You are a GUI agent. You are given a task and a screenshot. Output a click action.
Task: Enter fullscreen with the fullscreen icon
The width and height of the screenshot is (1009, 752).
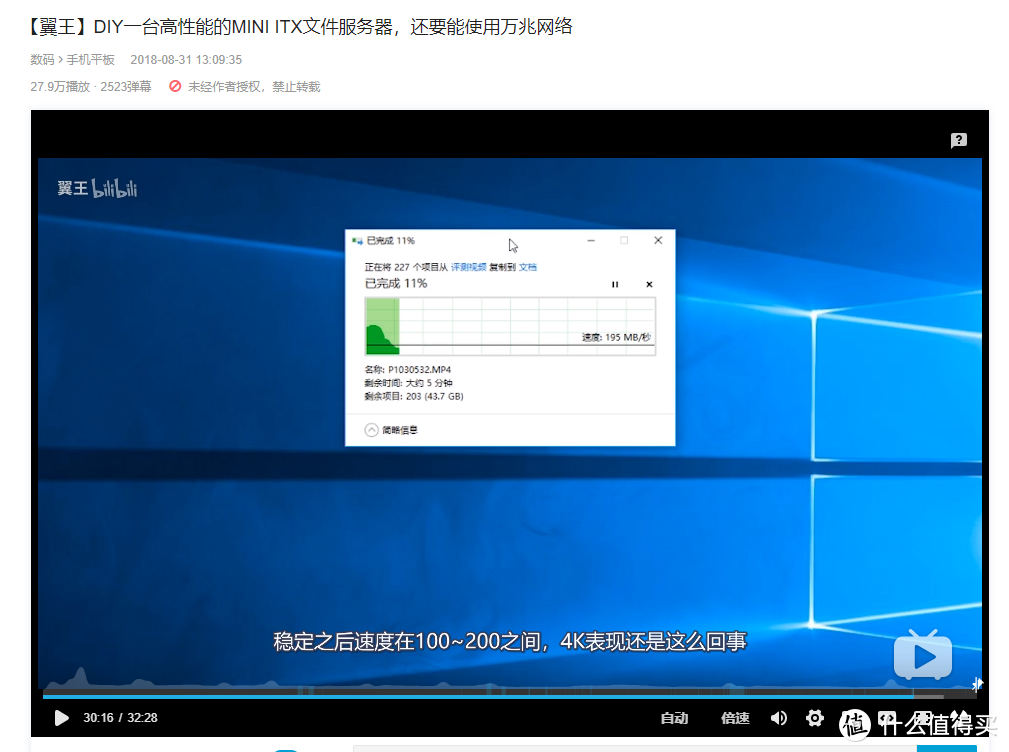[955, 718]
